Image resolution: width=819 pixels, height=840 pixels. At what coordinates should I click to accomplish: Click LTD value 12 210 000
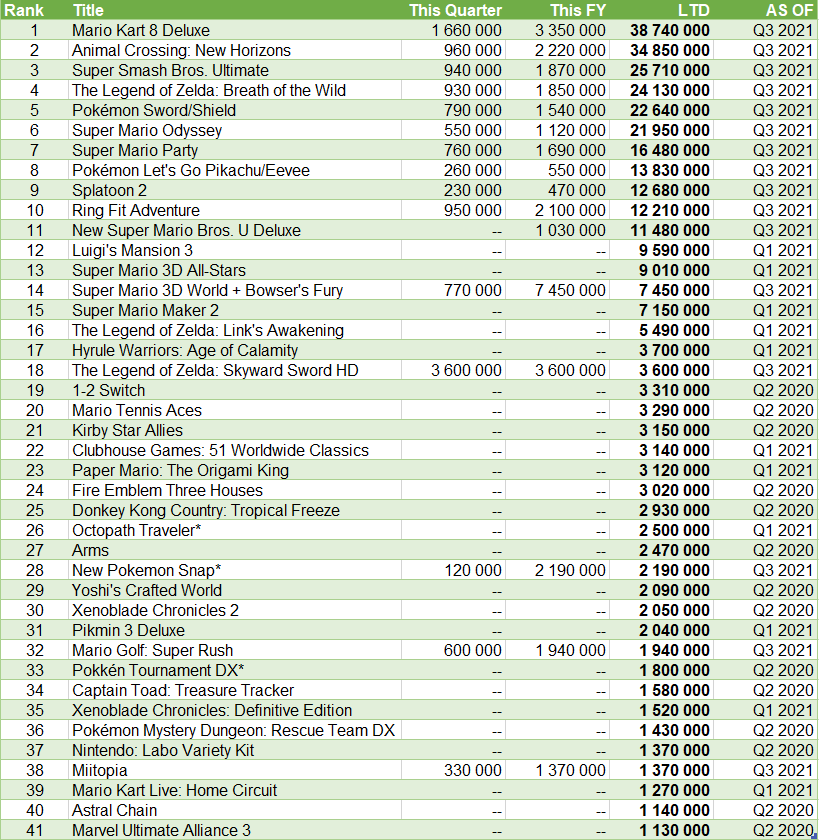click(670, 210)
